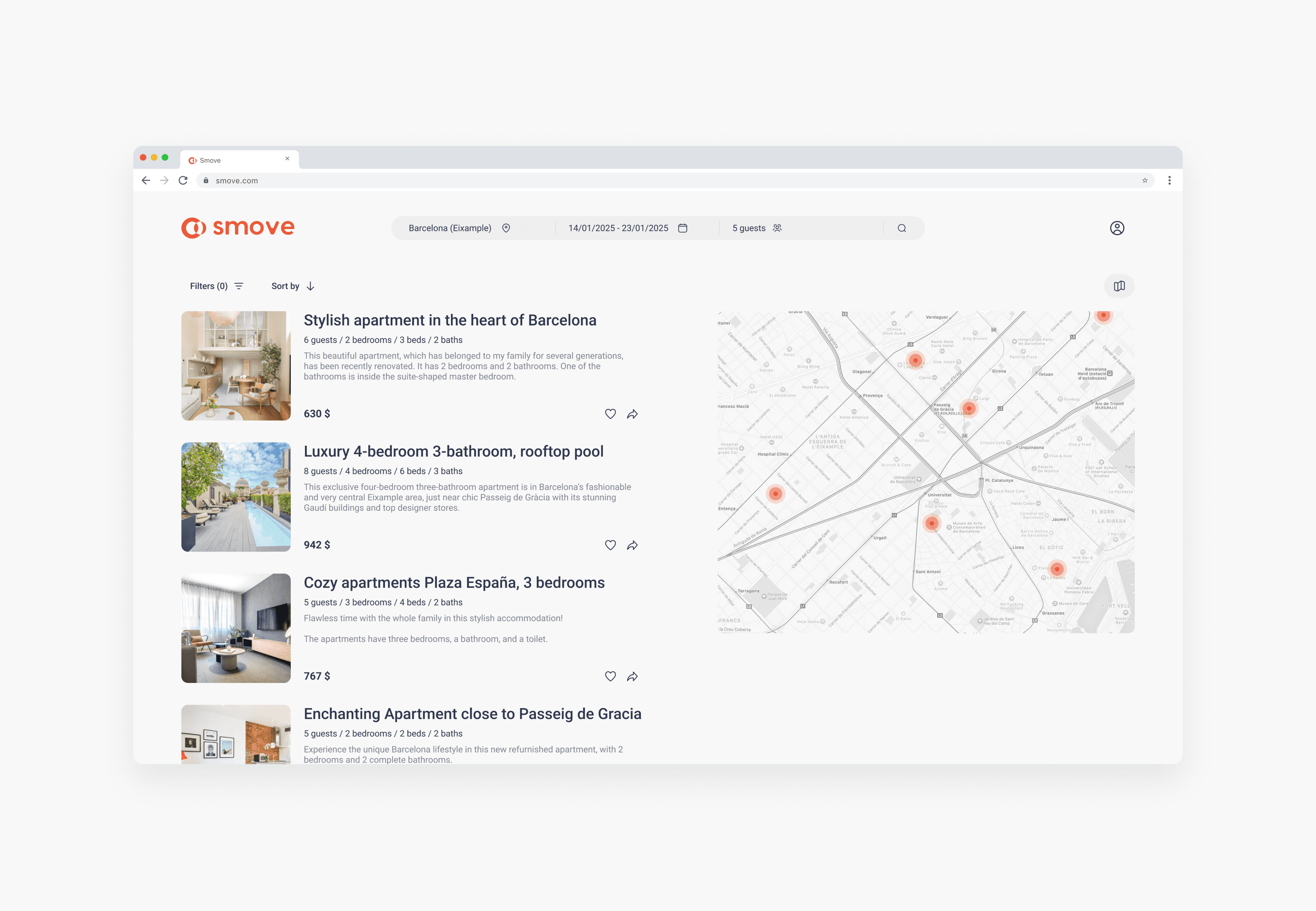Image resolution: width=1316 pixels, height=911 pixels.
Task: Click the Cozy apartments listing heart icon
Action: [x=610, y=676]
